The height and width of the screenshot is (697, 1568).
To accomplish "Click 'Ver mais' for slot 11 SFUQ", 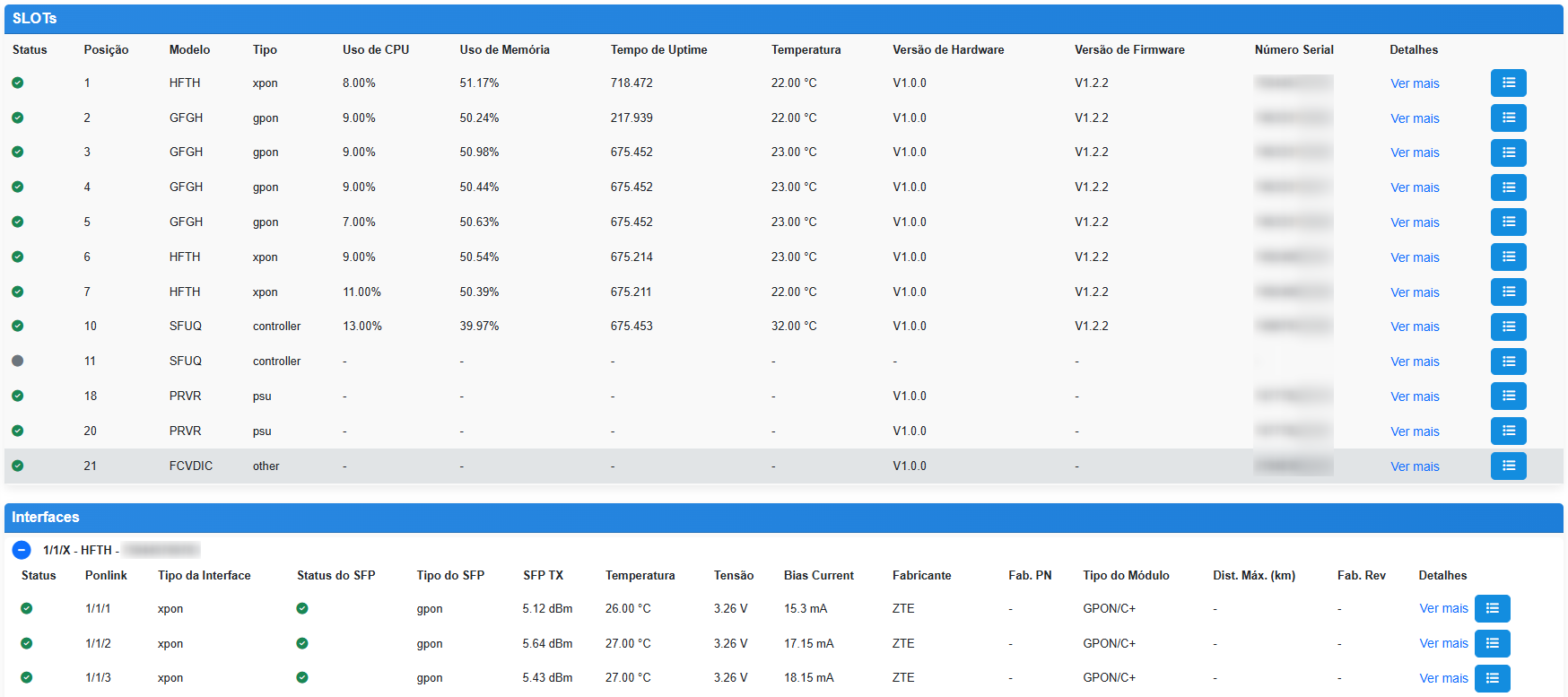I will 1415,362.
